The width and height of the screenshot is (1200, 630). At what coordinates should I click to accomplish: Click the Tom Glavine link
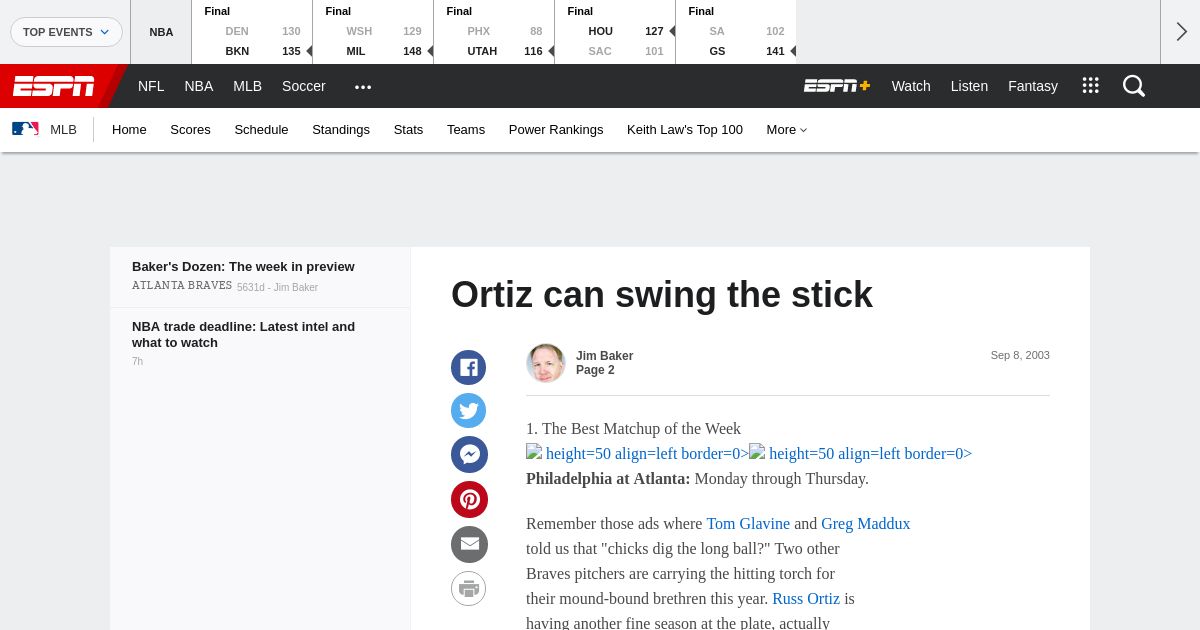coord(748,524)
